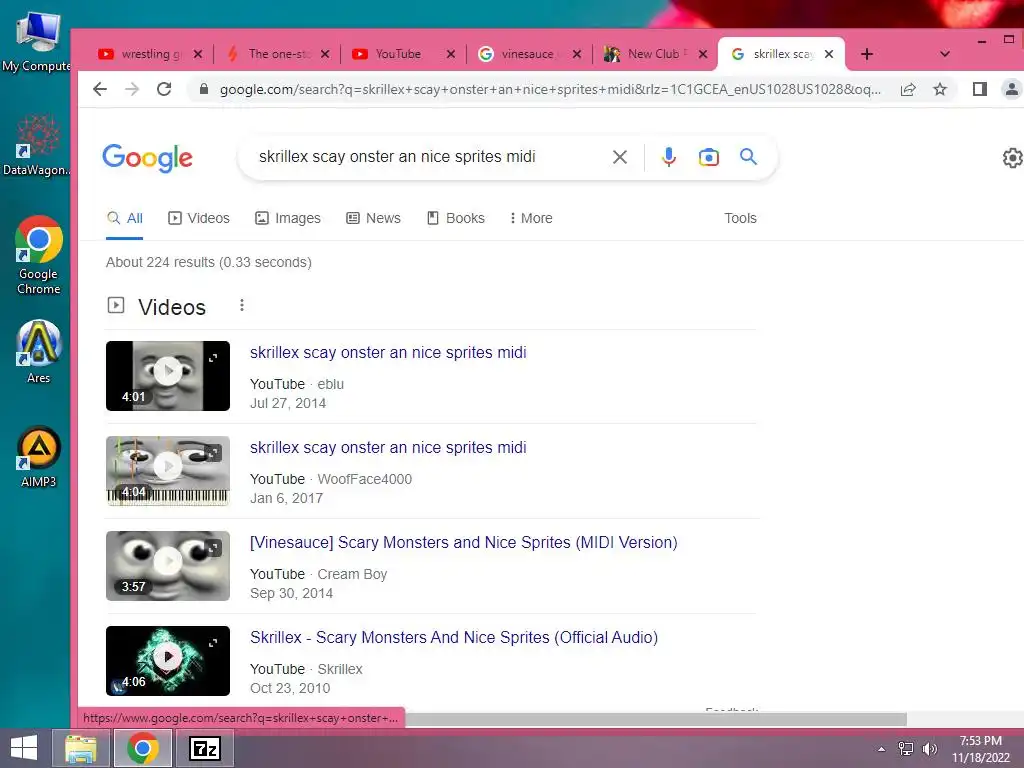Search by image with the camera icon
Screen dimensions: 1024x768
709,157
